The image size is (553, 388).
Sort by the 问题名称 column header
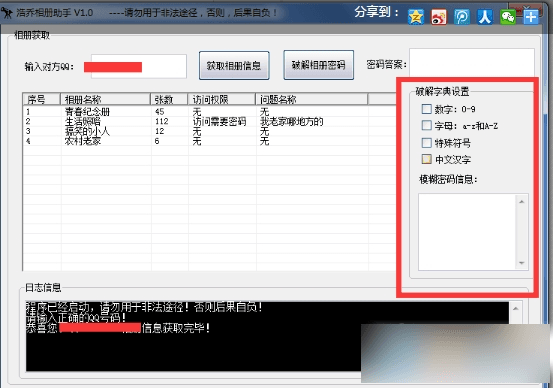(311, 99)
